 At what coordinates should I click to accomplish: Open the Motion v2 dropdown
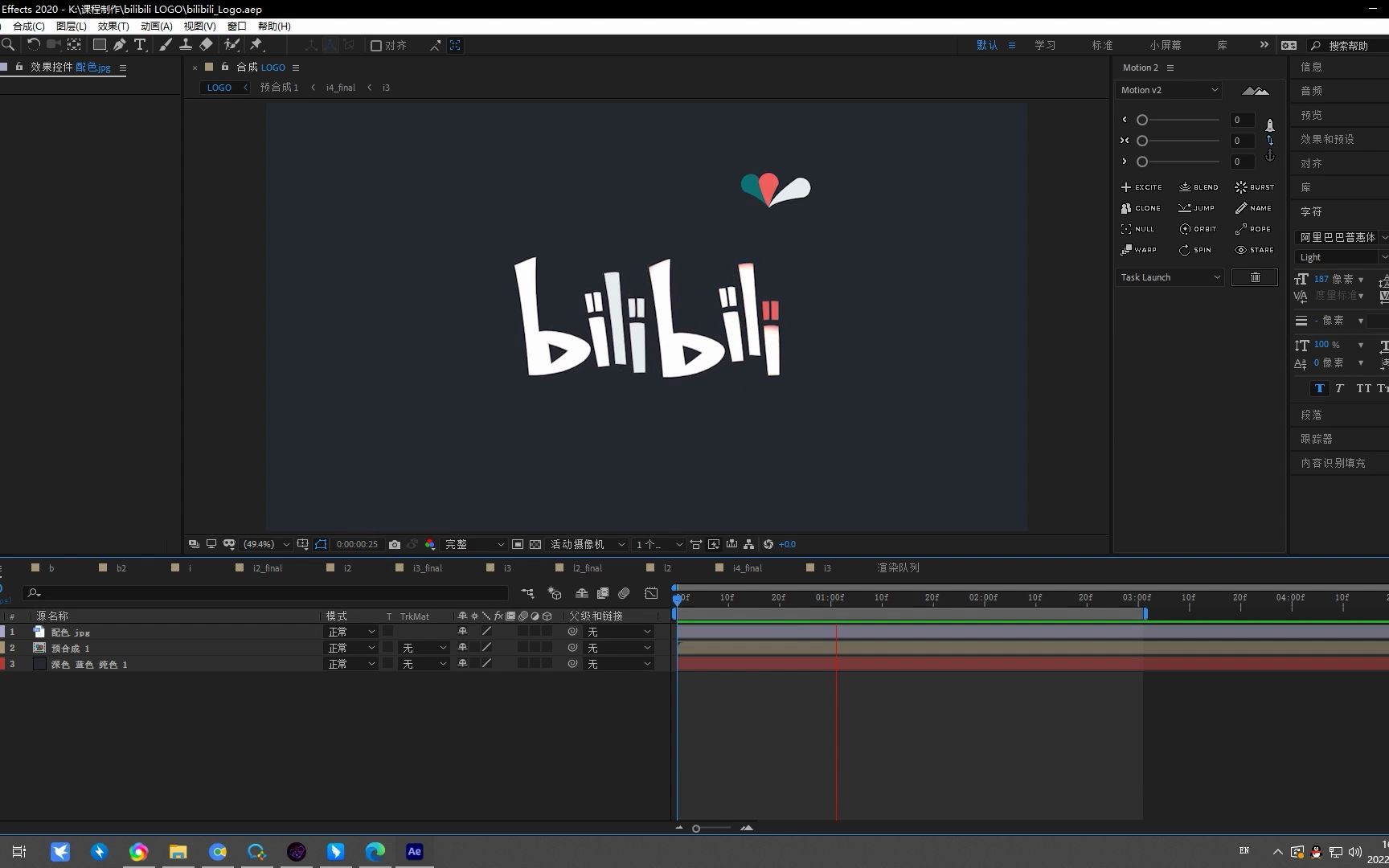click(1170, 90)
